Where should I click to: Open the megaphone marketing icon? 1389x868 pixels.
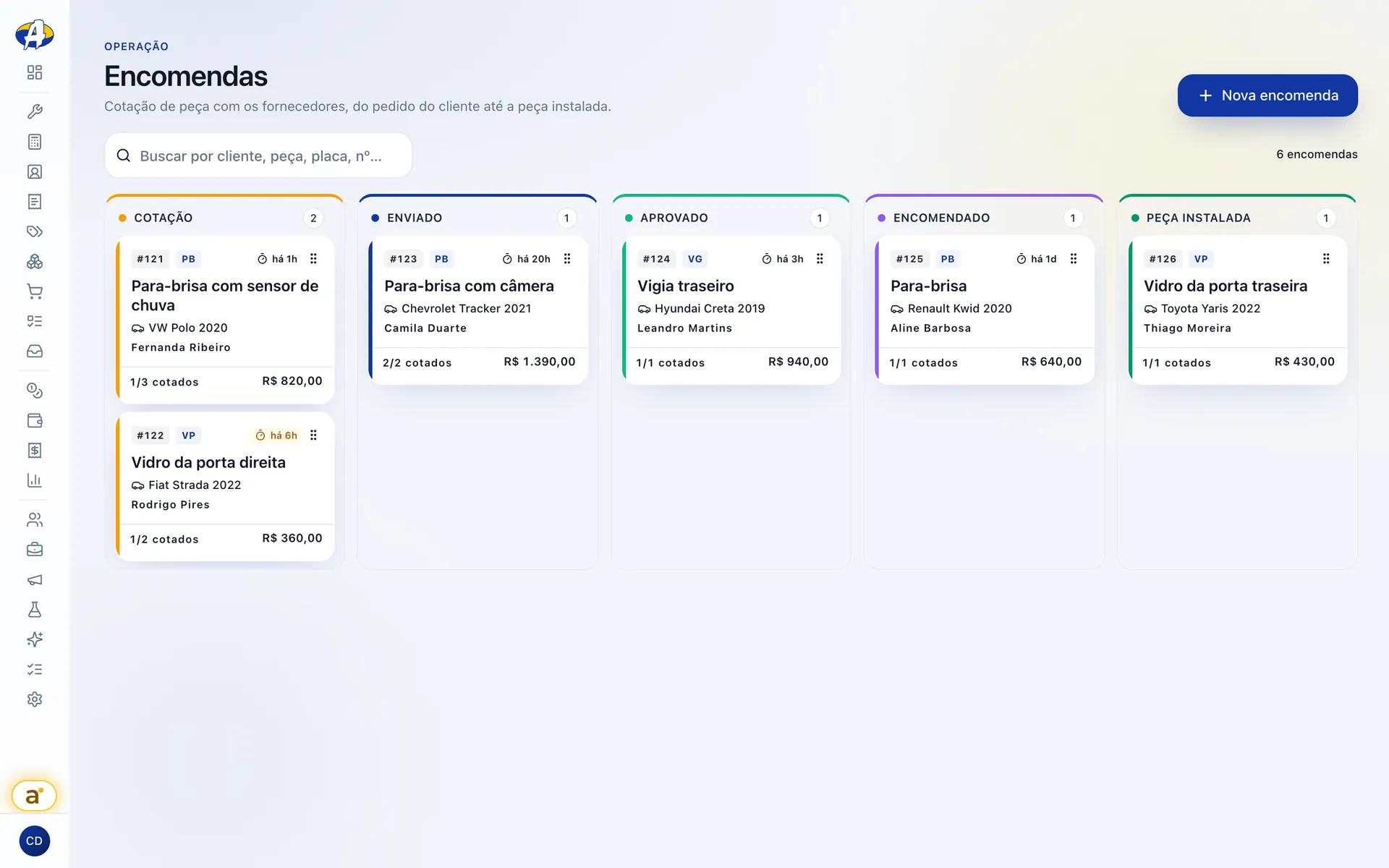[x=34, y=580]
